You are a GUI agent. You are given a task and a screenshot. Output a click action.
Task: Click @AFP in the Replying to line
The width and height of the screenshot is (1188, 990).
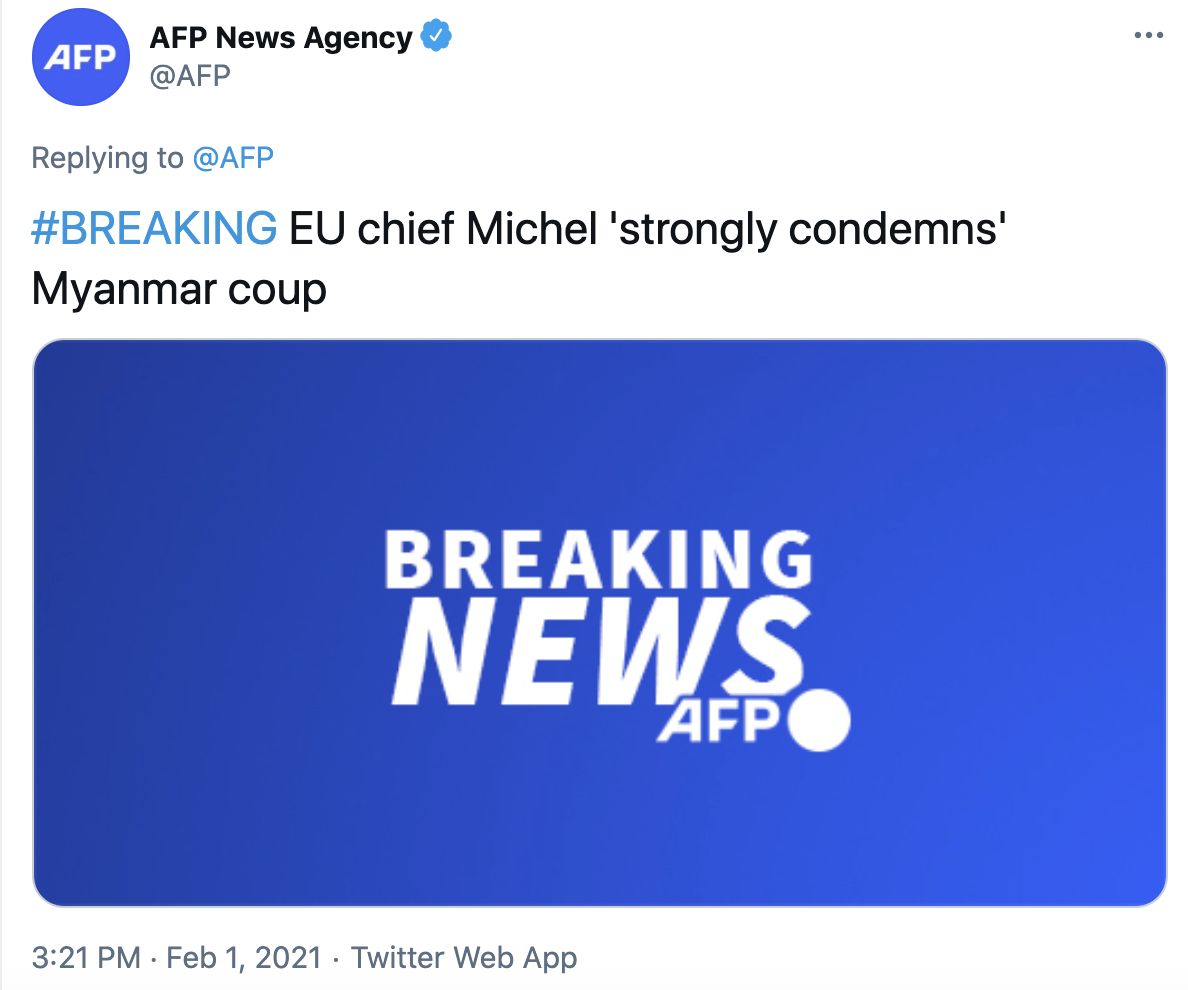(x=232, y=158)
